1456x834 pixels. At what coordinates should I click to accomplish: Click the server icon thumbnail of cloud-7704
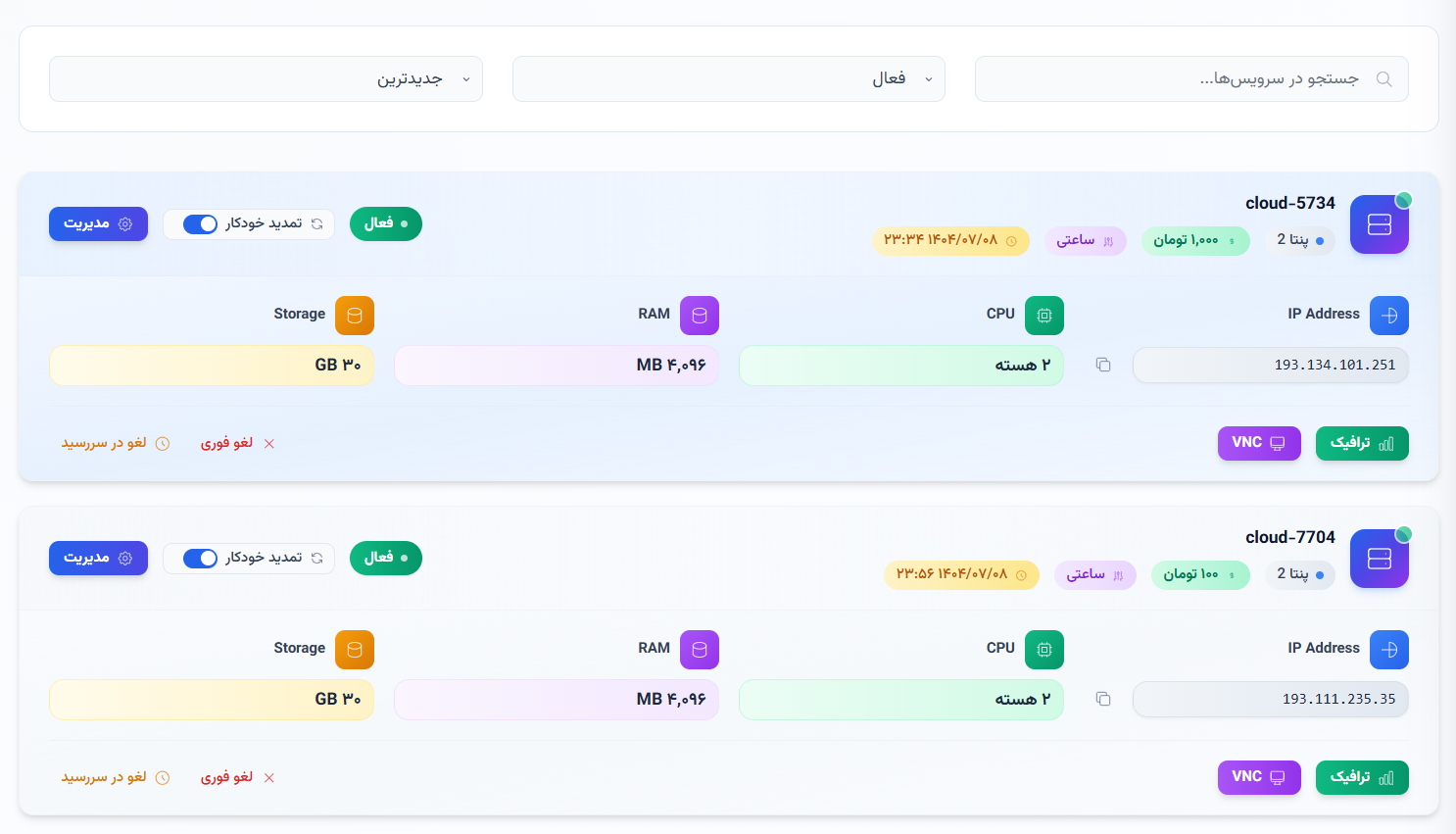pos(1379,559)
